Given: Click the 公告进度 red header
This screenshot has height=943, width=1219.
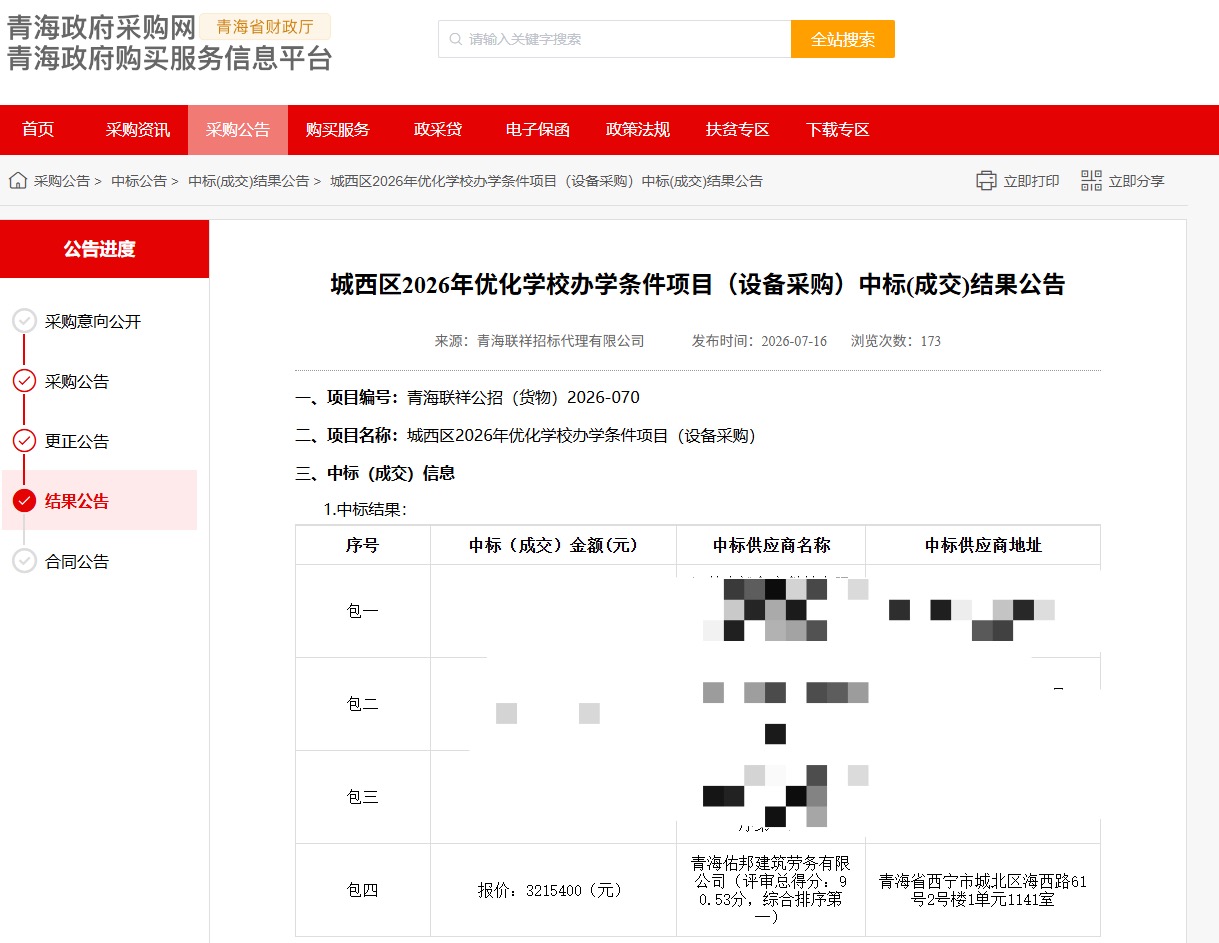Looking at the screenshot, I should point(104,249).
